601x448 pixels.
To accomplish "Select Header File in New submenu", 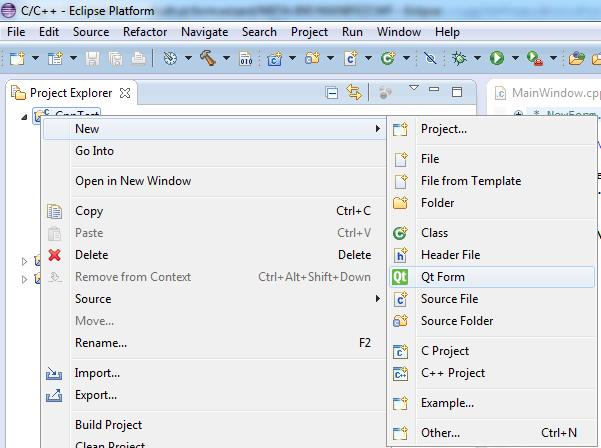I will pos(492,255).
